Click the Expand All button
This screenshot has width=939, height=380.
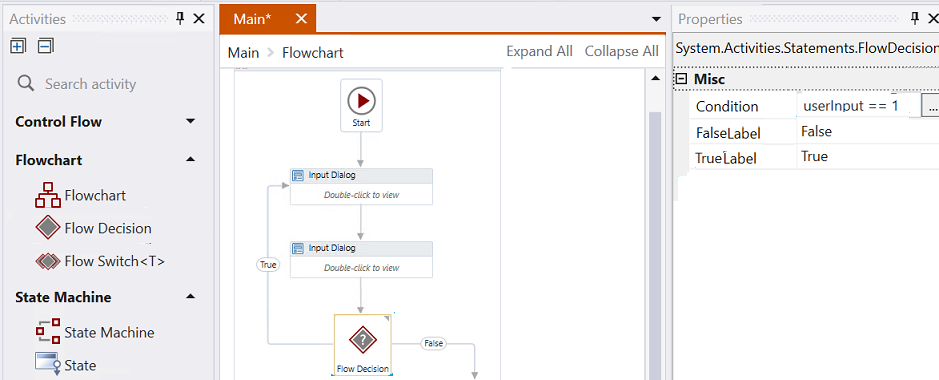539,51
